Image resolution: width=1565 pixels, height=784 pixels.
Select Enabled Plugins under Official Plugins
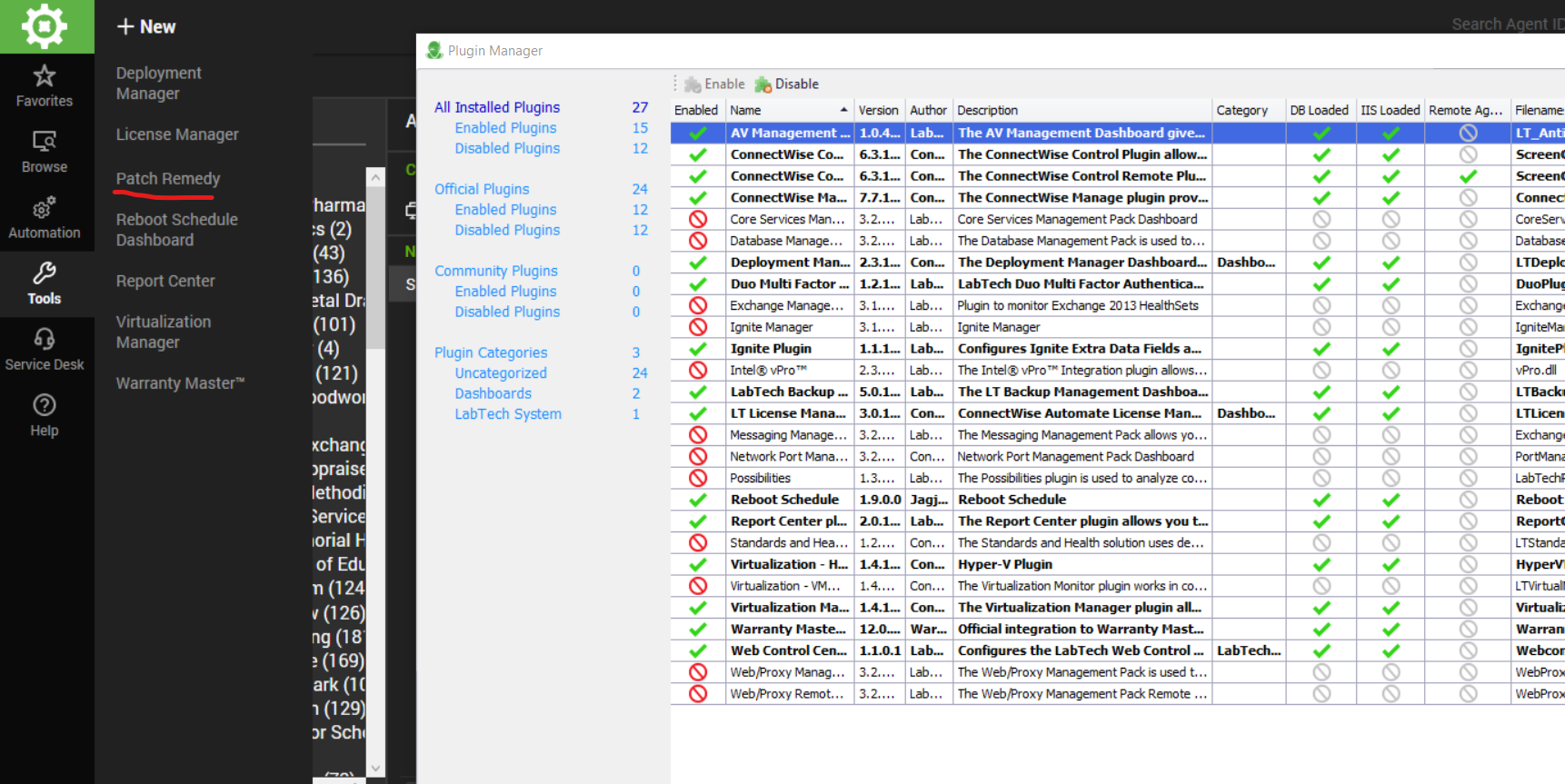tap(505, 210)
